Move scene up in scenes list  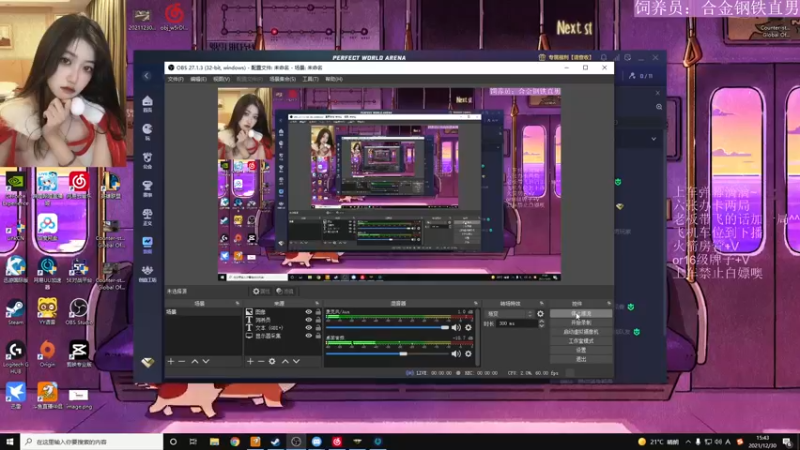point(194,361)
